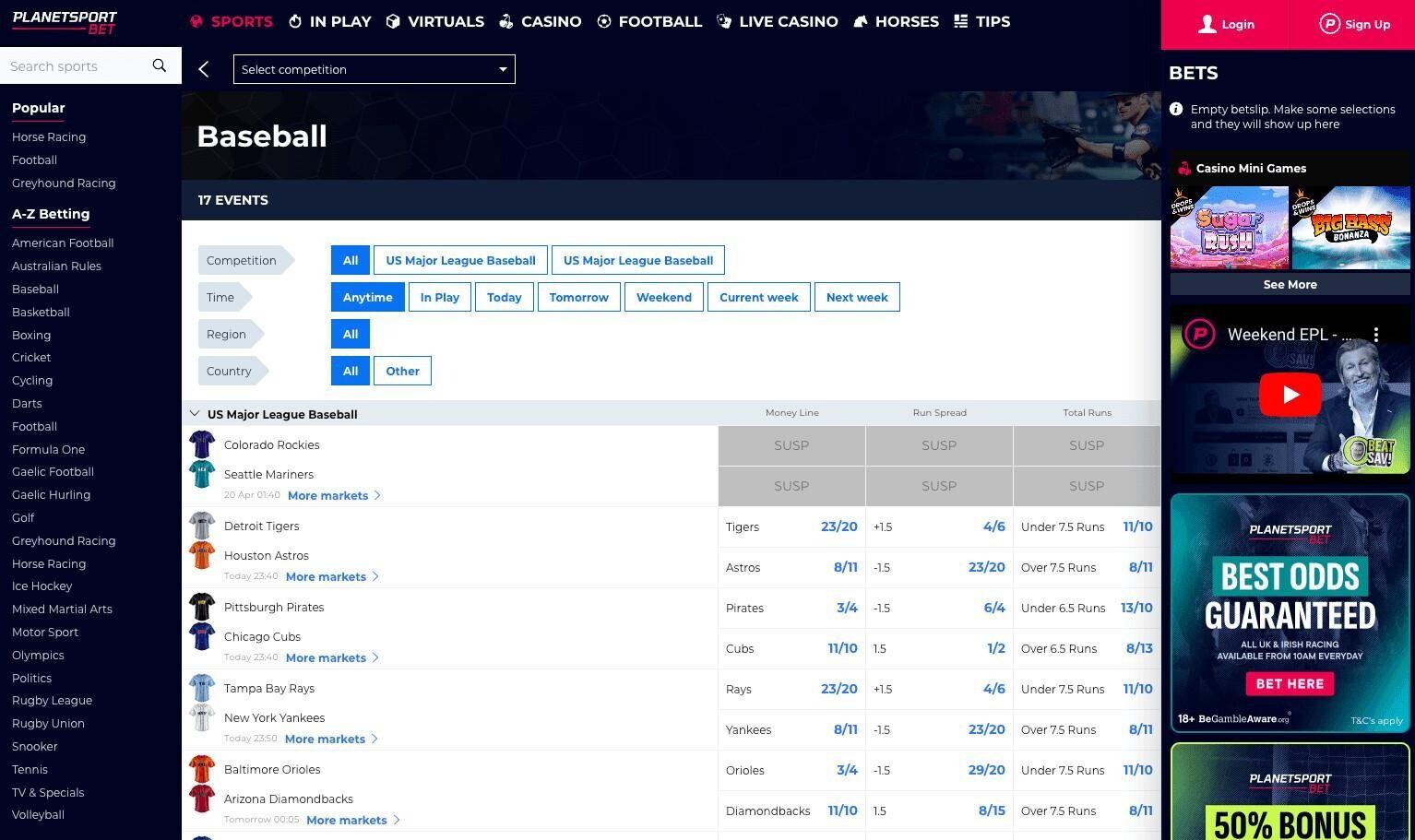Open the LIVE CASINO navigation tab
The height and width of the screenshot is (840, 1415).
[x=778, y=21]
